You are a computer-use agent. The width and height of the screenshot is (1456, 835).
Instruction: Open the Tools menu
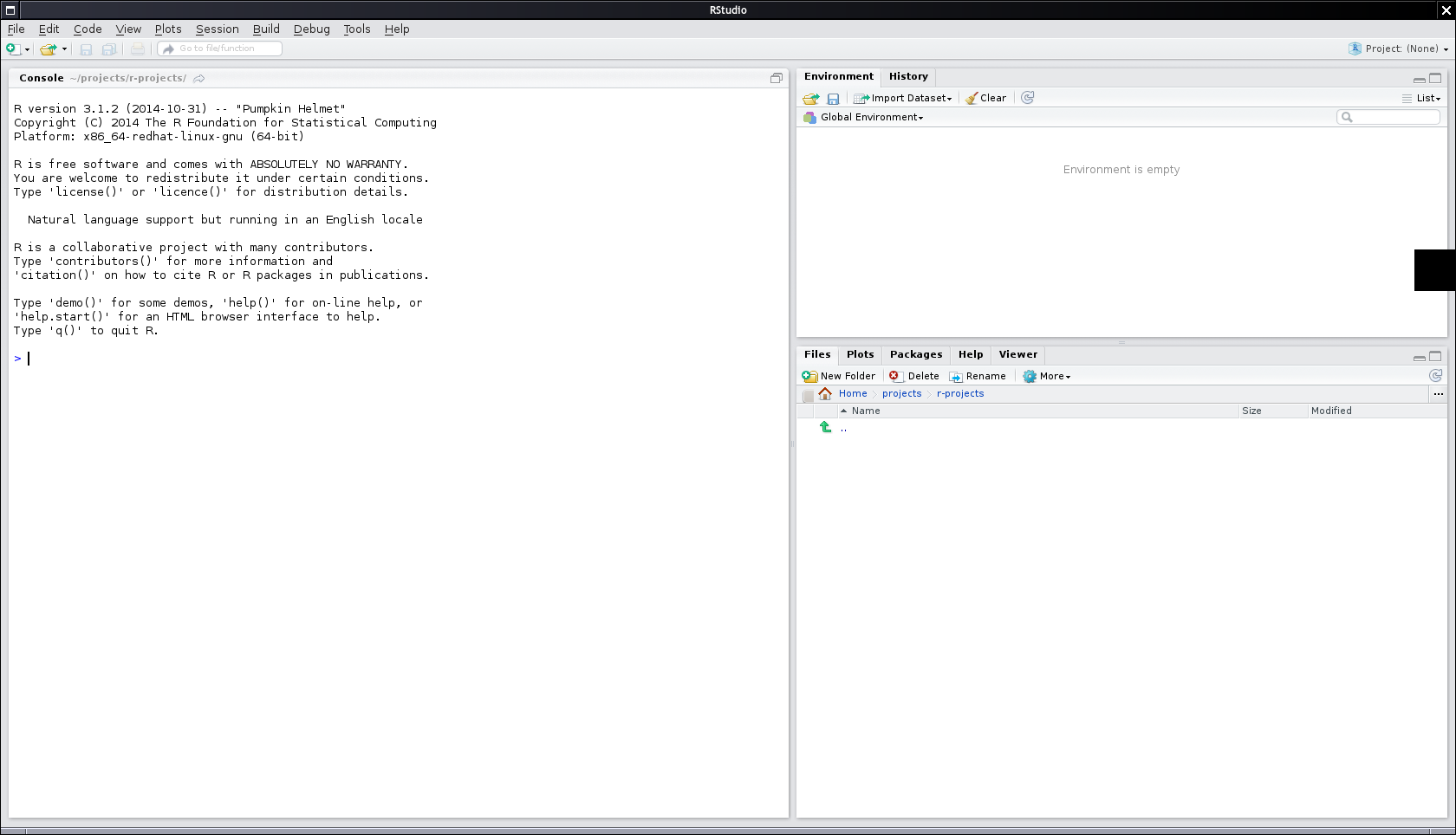coord(357,29)
